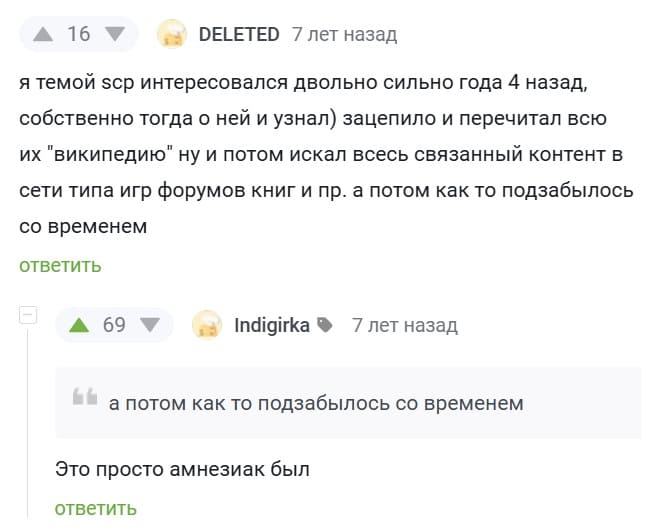
Task: Open the Indigirka username profile
Action: (x=272, y=324)
